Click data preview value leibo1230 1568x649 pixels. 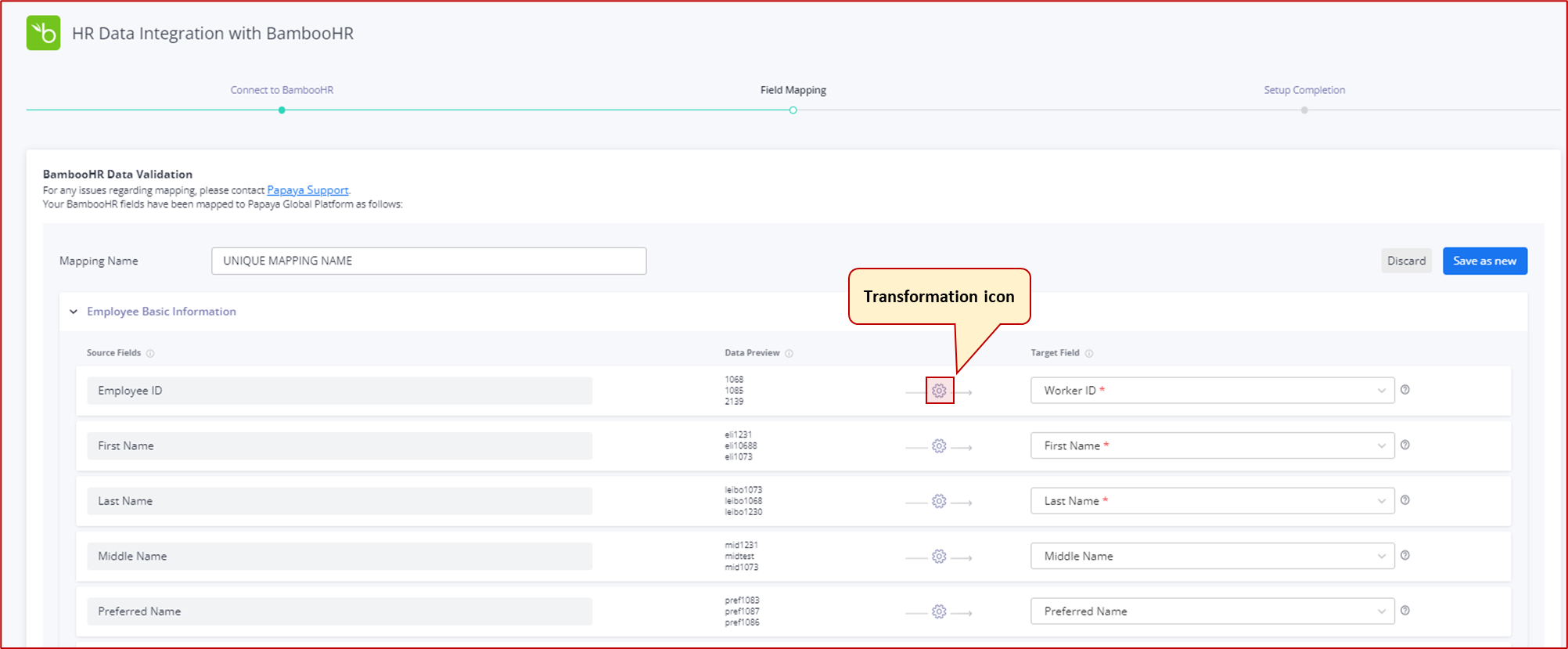pyautogui.click(x=743, y=512)
